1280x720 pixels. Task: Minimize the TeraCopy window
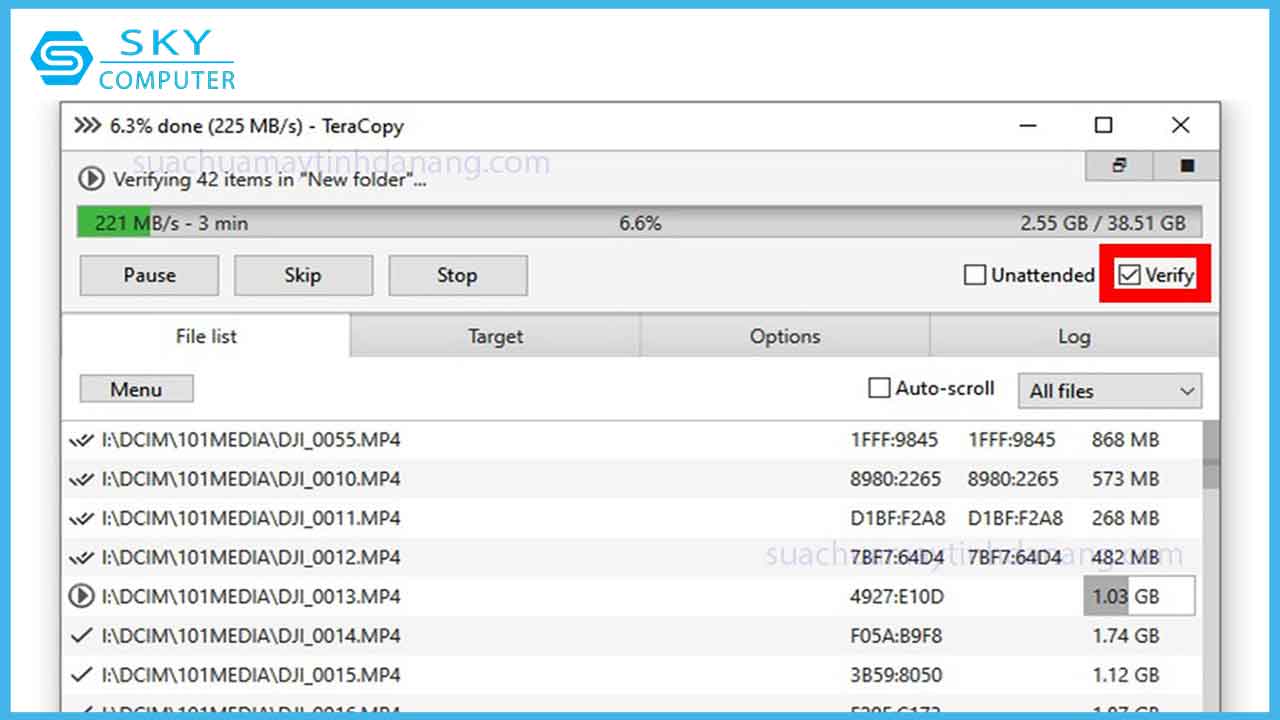coord(1027,126)
